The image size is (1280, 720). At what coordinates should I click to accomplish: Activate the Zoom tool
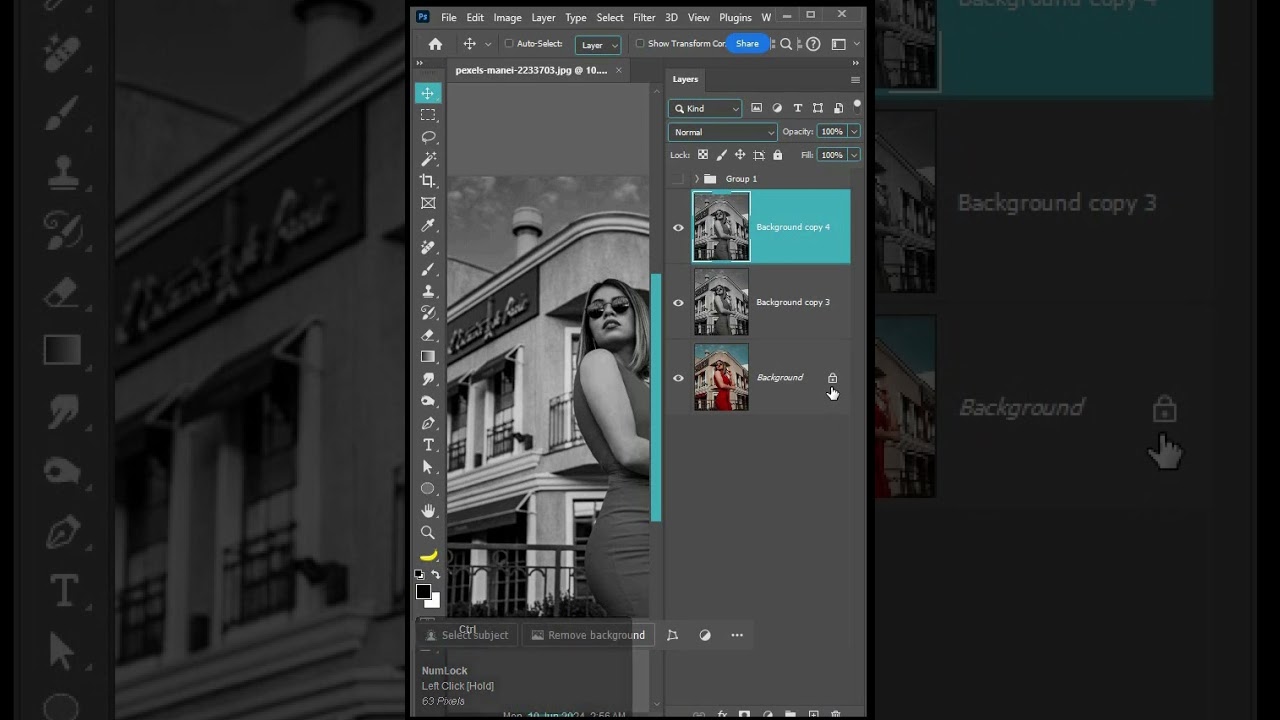[428, 532]
